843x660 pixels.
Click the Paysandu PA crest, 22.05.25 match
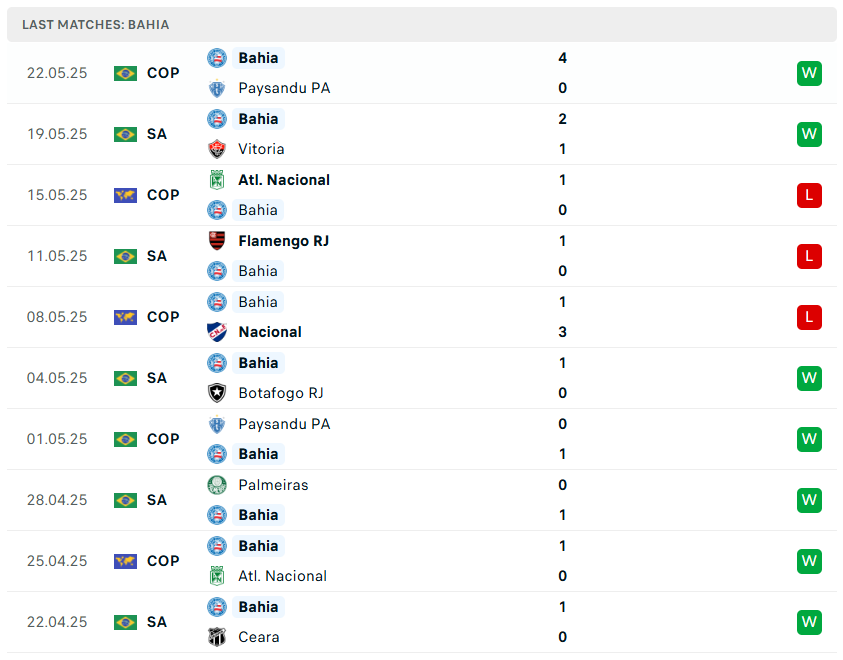217,88
